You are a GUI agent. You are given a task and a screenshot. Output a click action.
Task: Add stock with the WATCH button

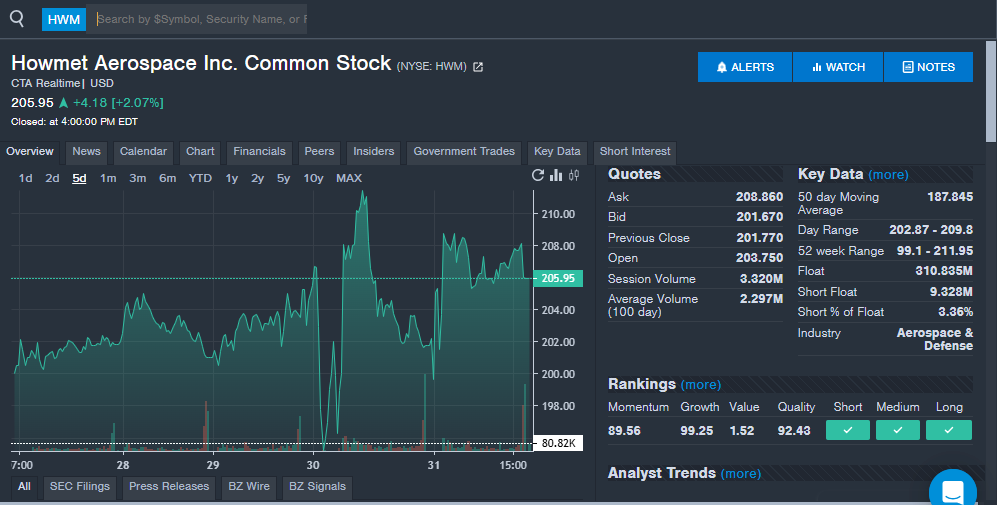(x=838, y=67)
